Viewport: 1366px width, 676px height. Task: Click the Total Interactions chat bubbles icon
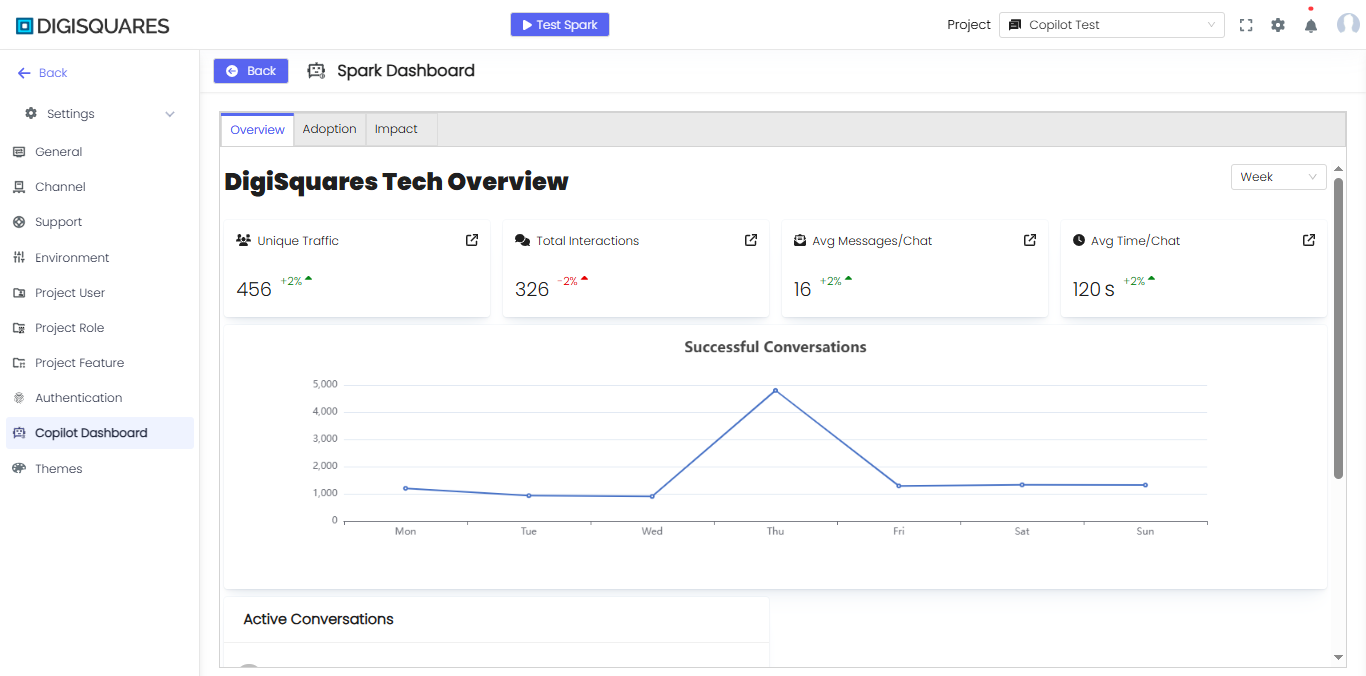click(522, 240)
